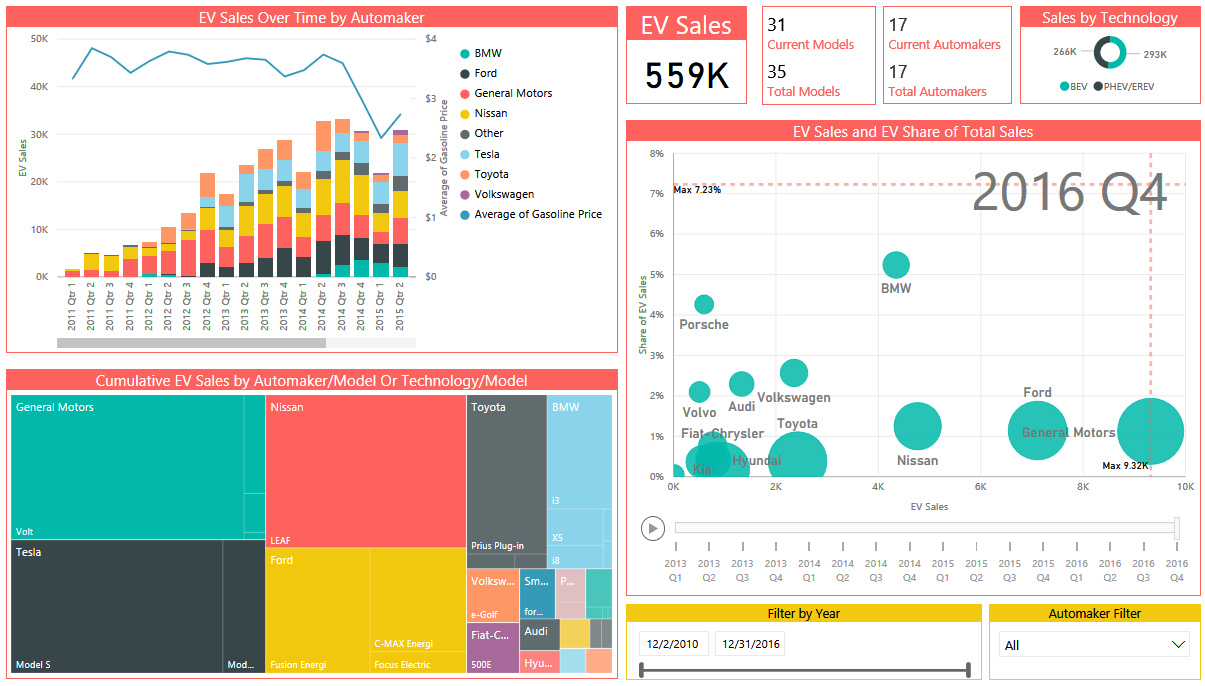The image size is (1205, 686).
Task: Select the C-MAX Energi tile
Action: click(418, 599)
